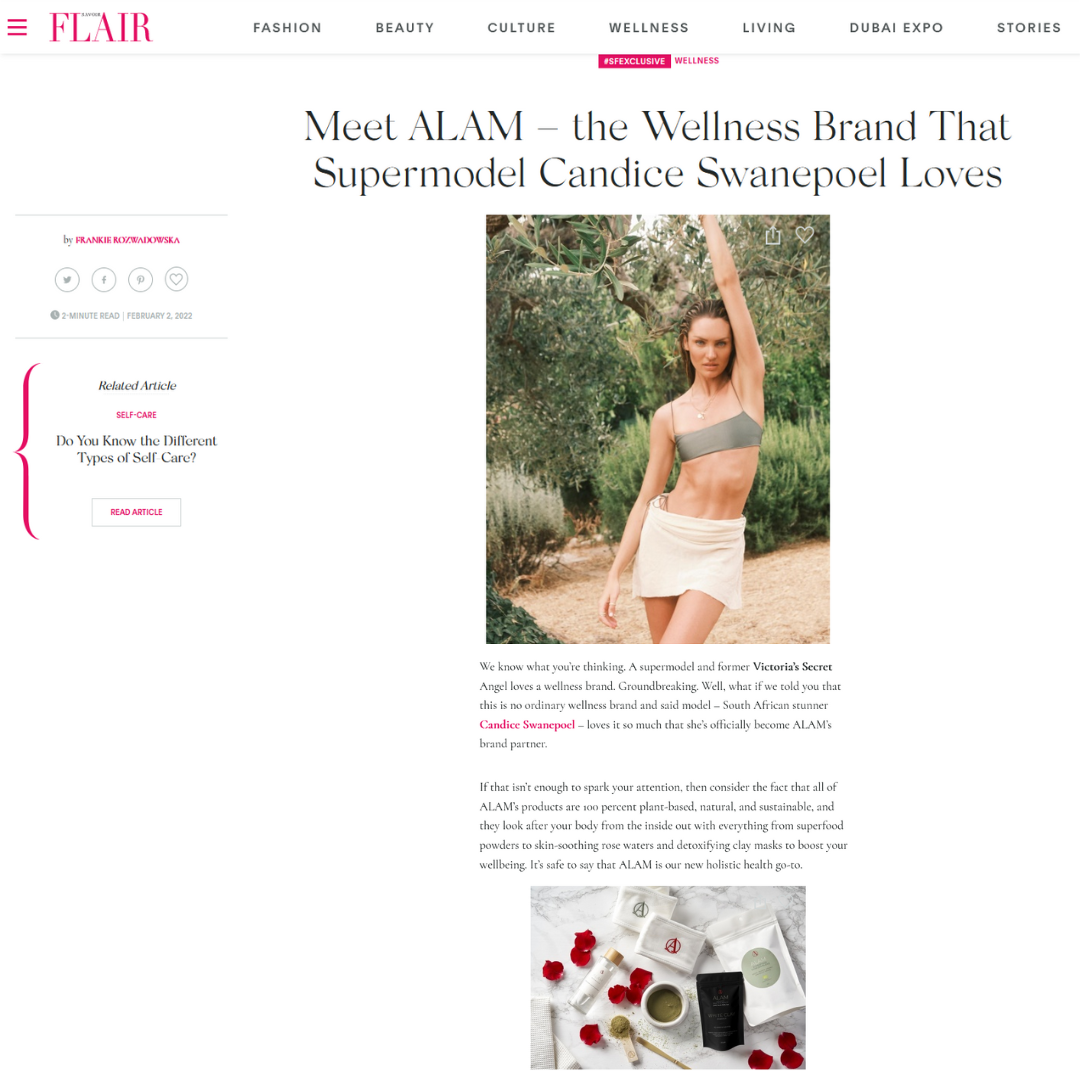Open the hamburger menu icon
Image resolution: width=1080 pixels, height=1080 pixels.
(x=17, y=28)
